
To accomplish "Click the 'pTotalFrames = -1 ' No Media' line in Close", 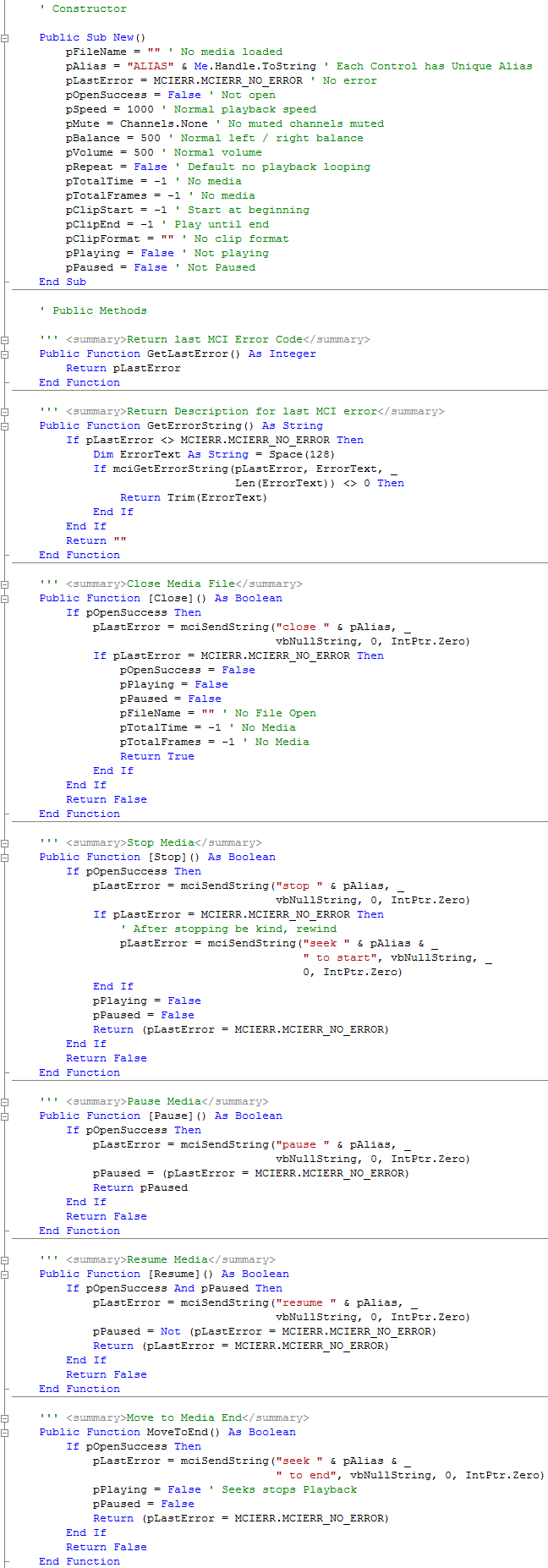I will 215,742.
